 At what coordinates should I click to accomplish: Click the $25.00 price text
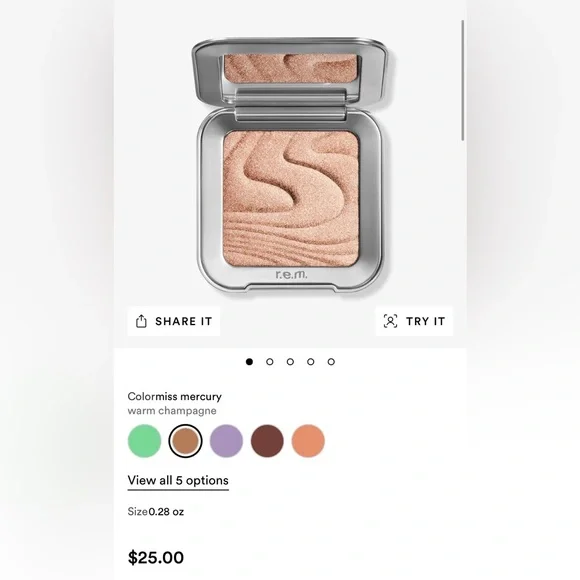point(156,558)
